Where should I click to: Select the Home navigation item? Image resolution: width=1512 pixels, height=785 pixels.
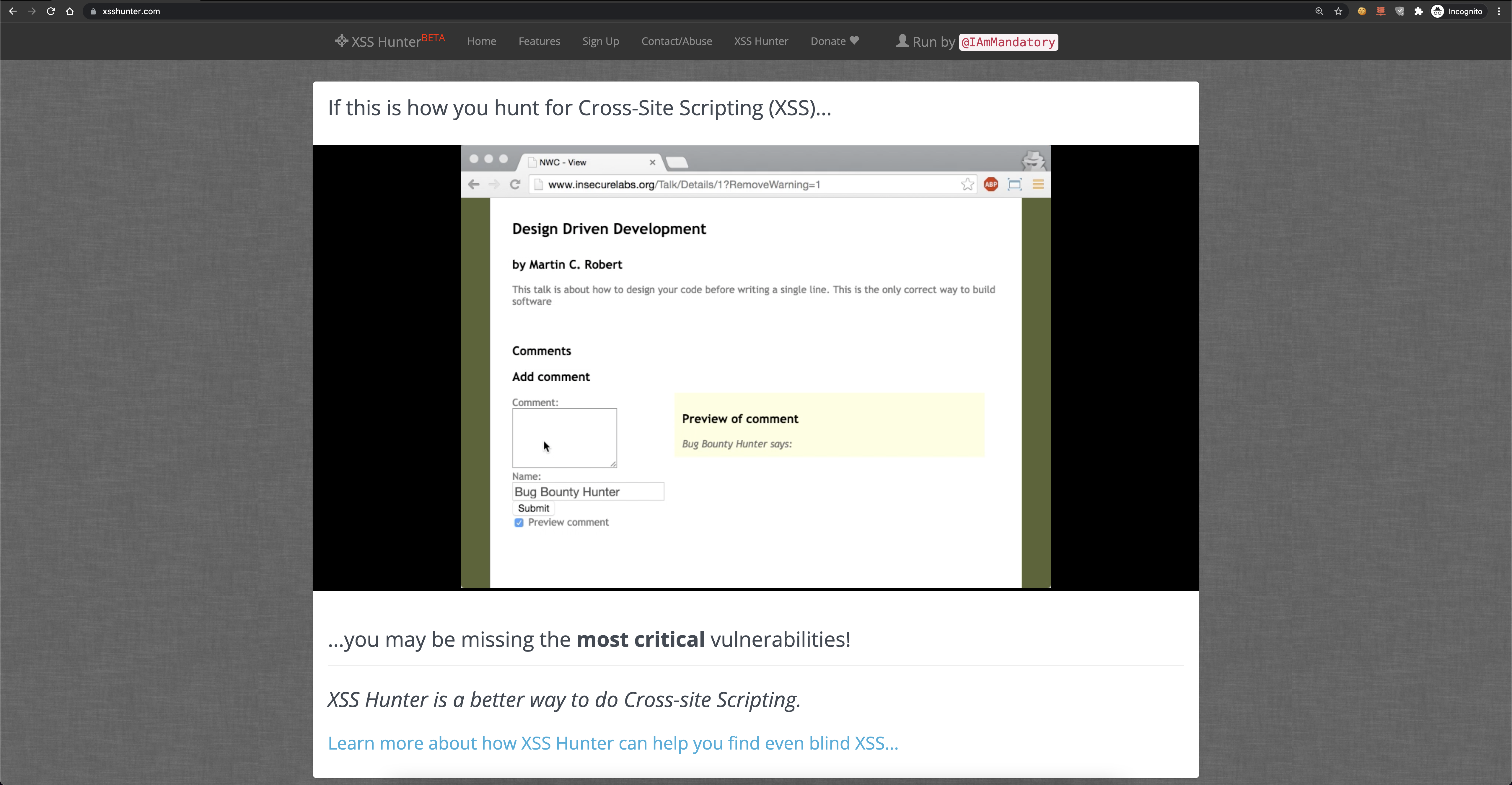(481, 41)
